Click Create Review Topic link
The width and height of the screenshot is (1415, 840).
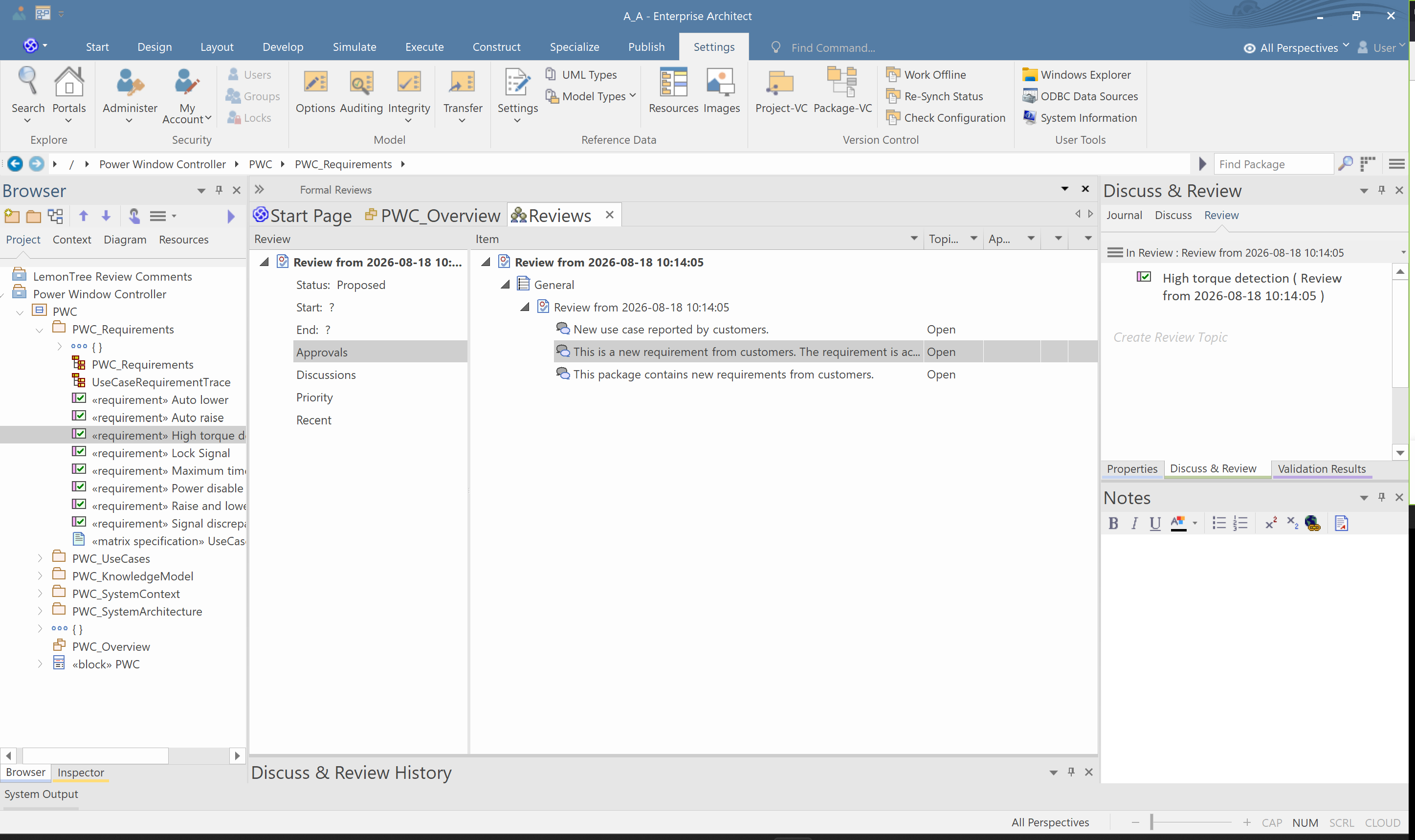tap(1171, 337)
